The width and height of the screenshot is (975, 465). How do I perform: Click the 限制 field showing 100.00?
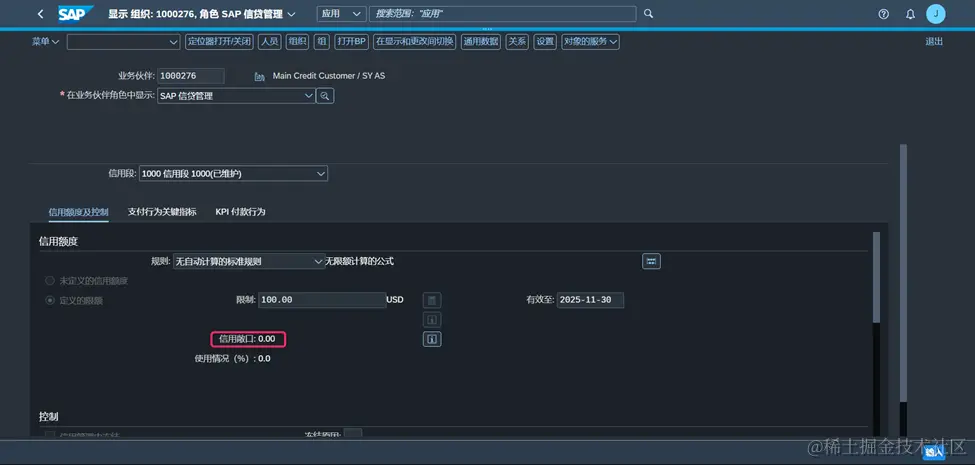pyautogui.click(x=321, y=300)
